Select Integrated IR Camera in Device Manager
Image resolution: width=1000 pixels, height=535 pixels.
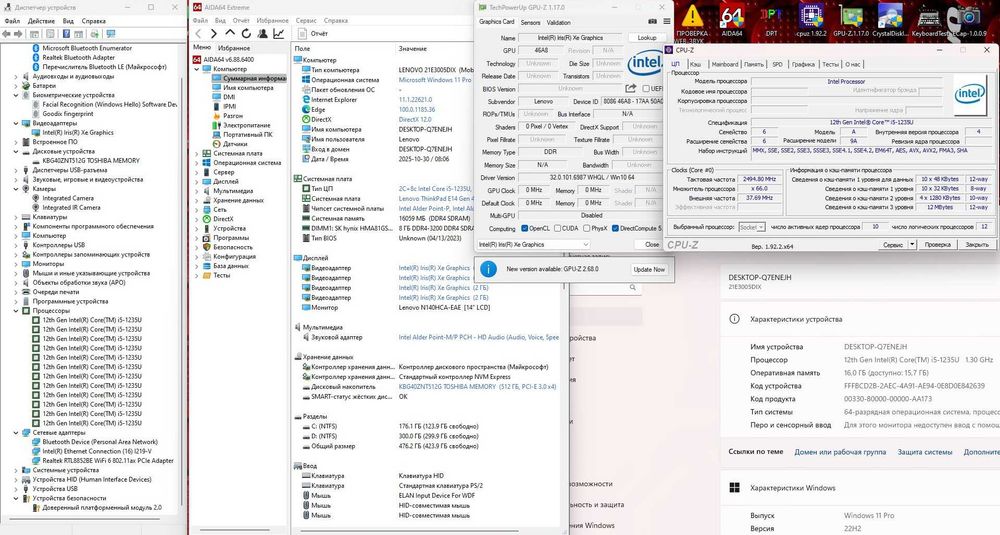point(71,207)
